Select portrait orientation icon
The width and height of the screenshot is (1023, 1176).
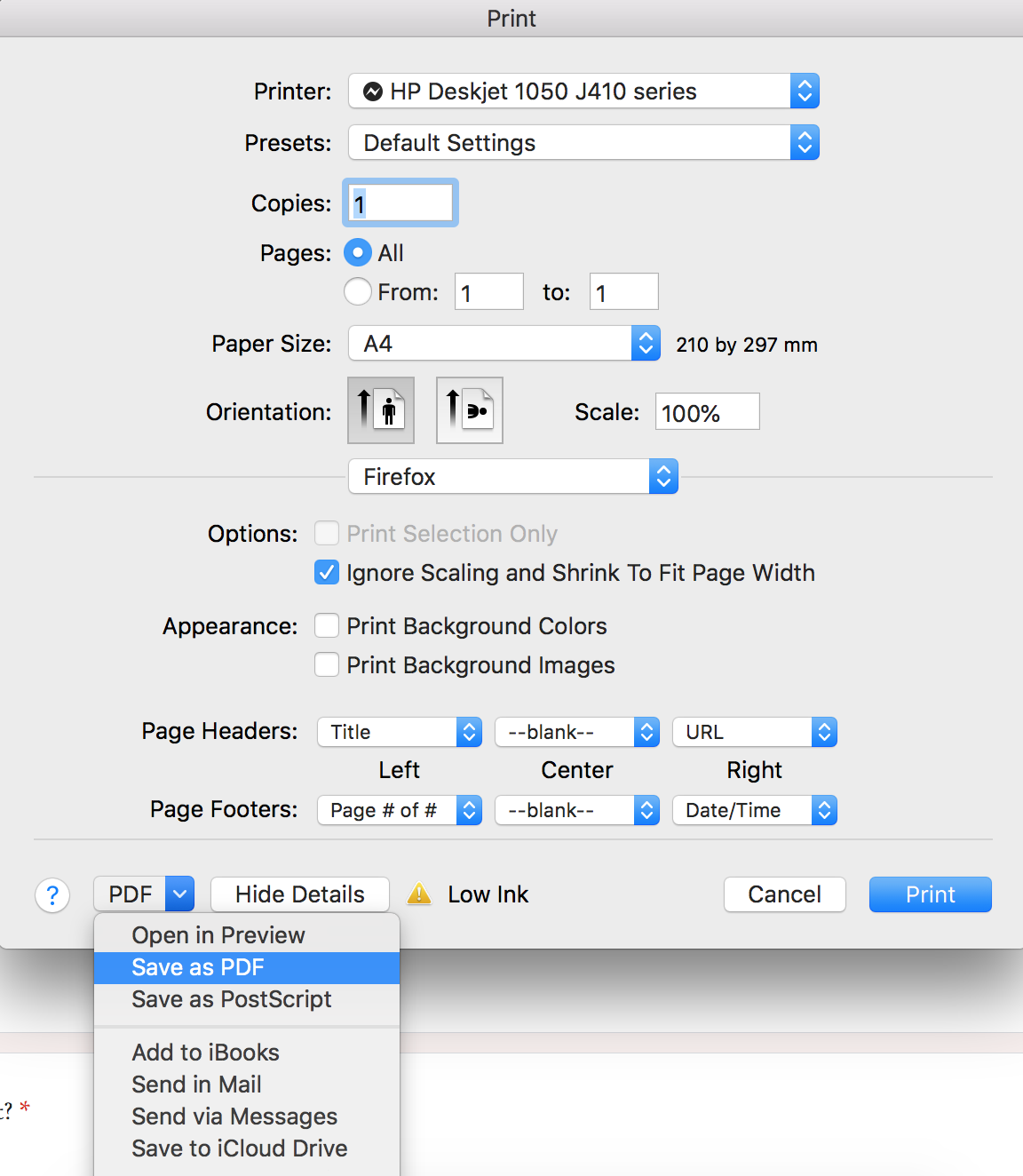(x=381, y=410)
